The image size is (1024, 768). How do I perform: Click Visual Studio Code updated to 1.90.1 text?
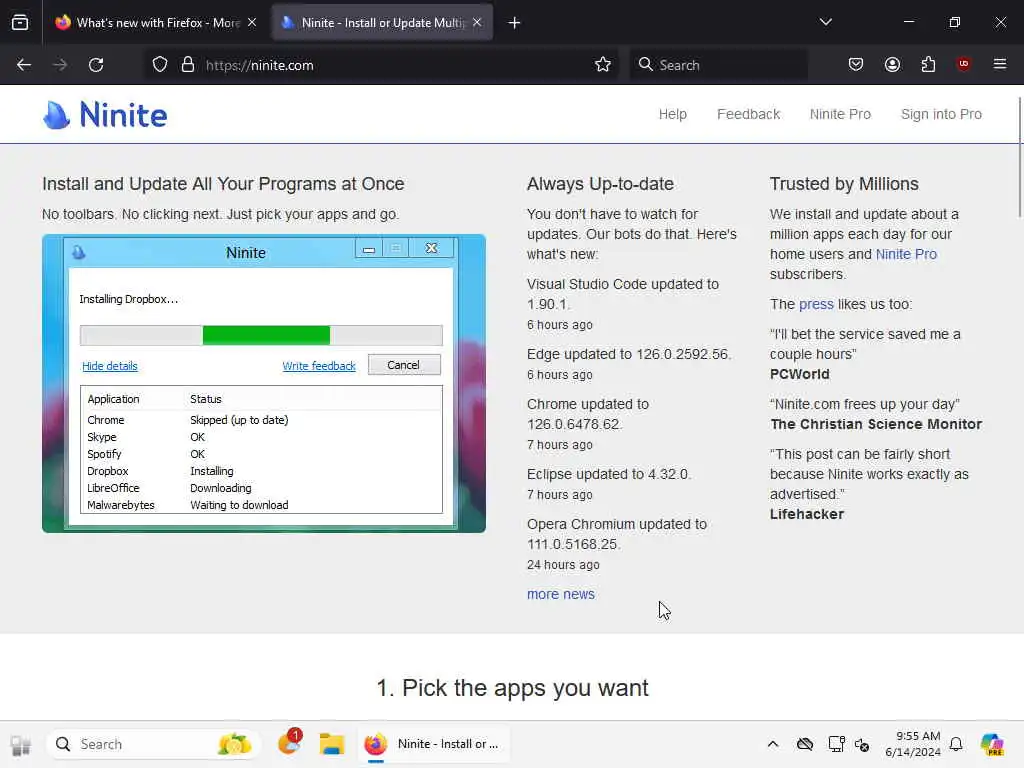[623, 294]
